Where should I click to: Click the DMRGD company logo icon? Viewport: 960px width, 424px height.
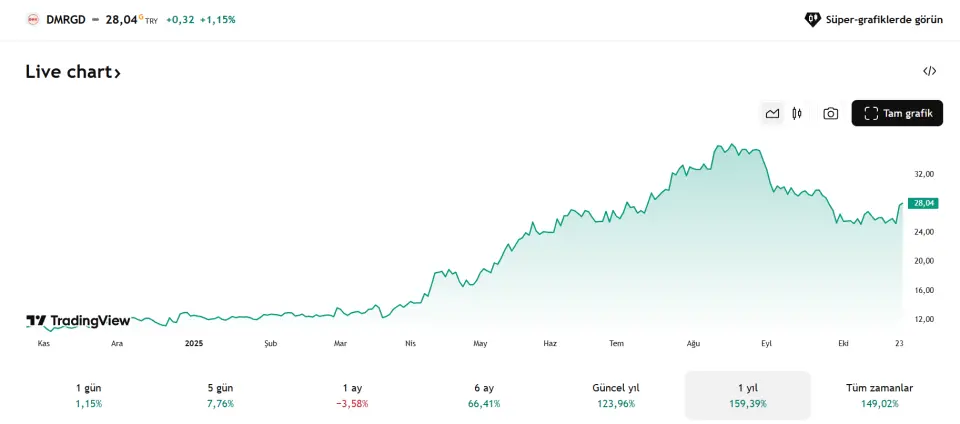[x=33, y=19]
